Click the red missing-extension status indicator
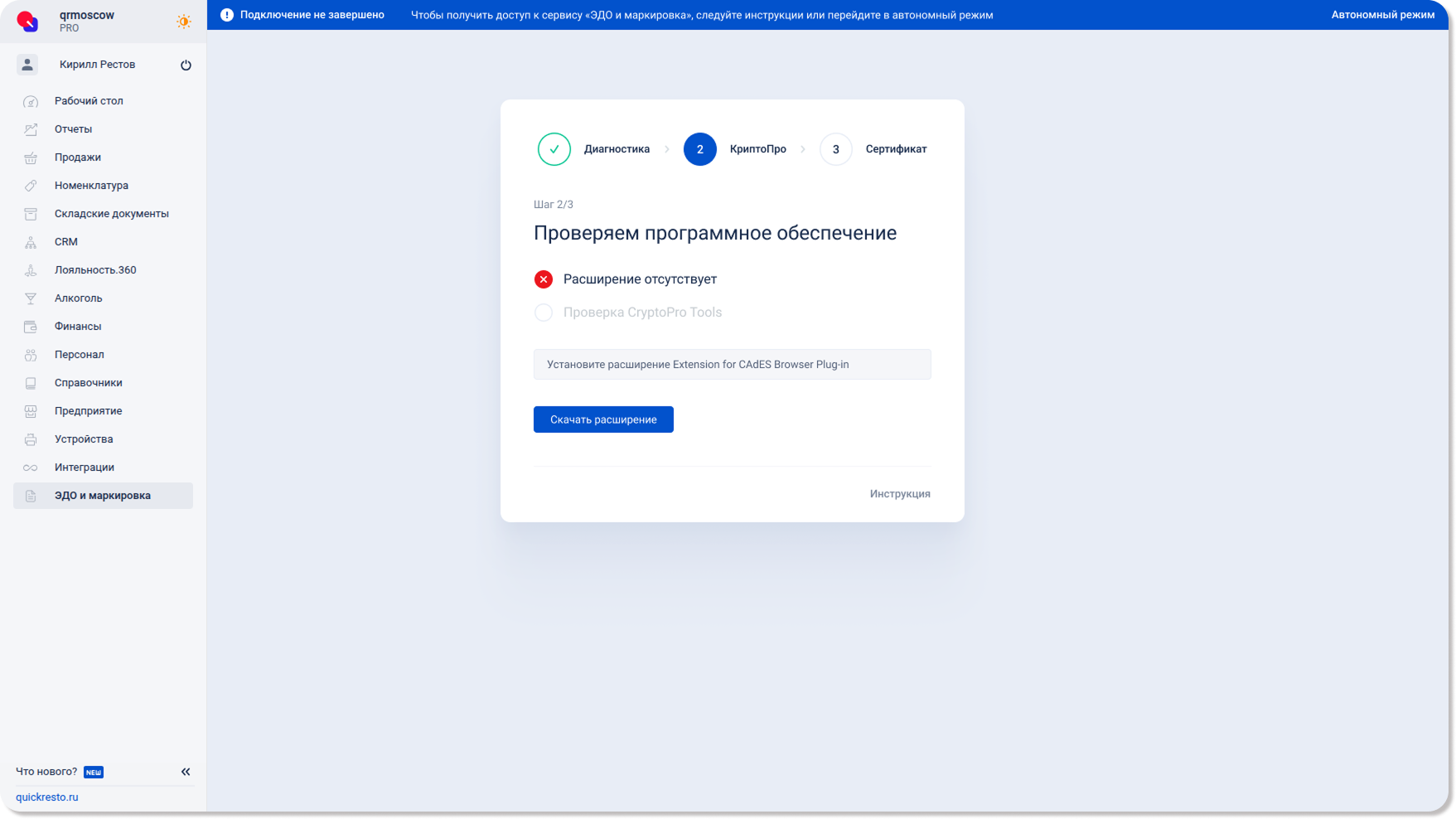 (x=544, y=279)
